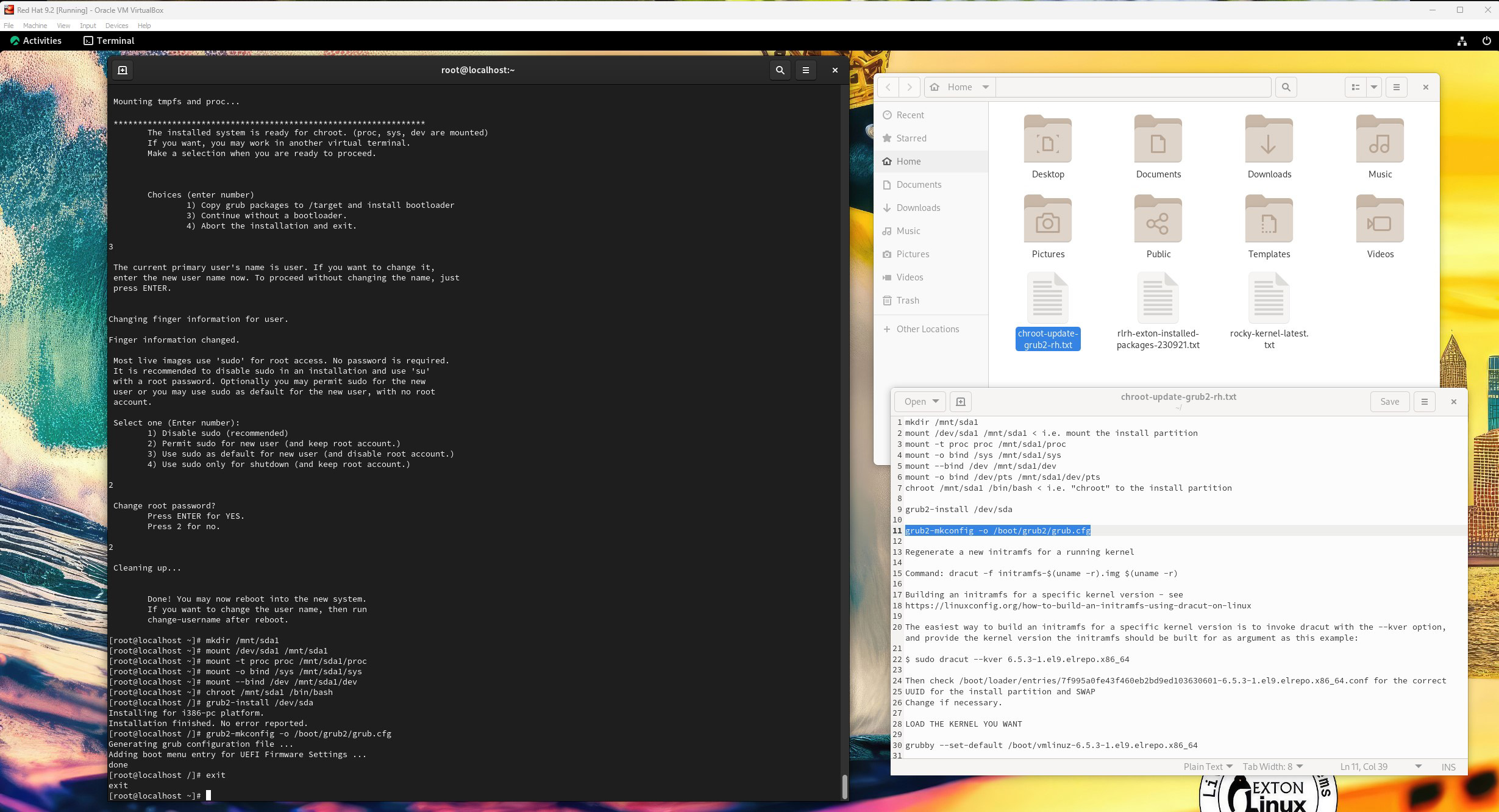Expand the Home path dropdown in Files
The width and height of the screenshot is (1499, 812).
pos(986,87)
